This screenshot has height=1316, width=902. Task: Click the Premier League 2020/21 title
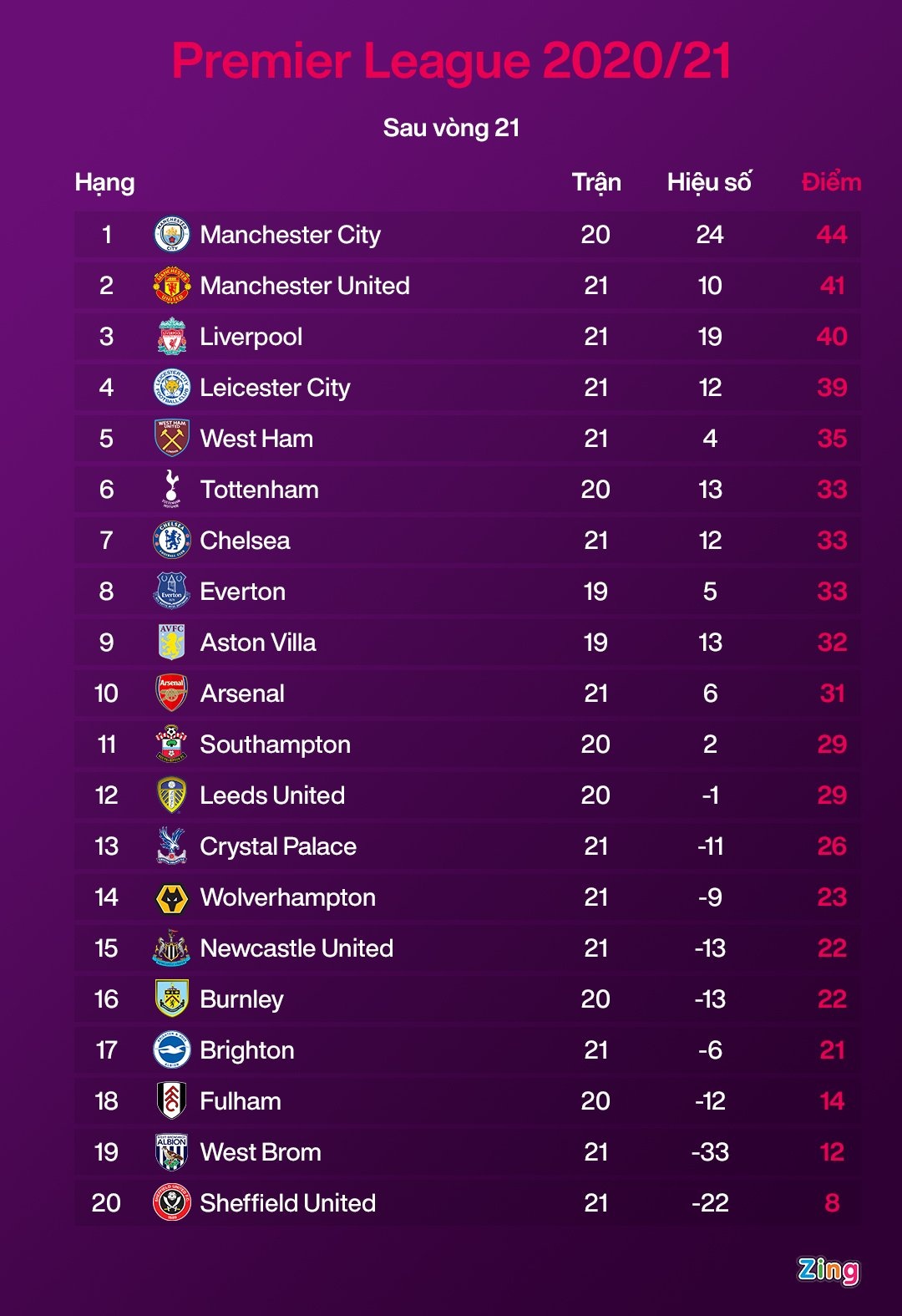click(x=451, y=61)
